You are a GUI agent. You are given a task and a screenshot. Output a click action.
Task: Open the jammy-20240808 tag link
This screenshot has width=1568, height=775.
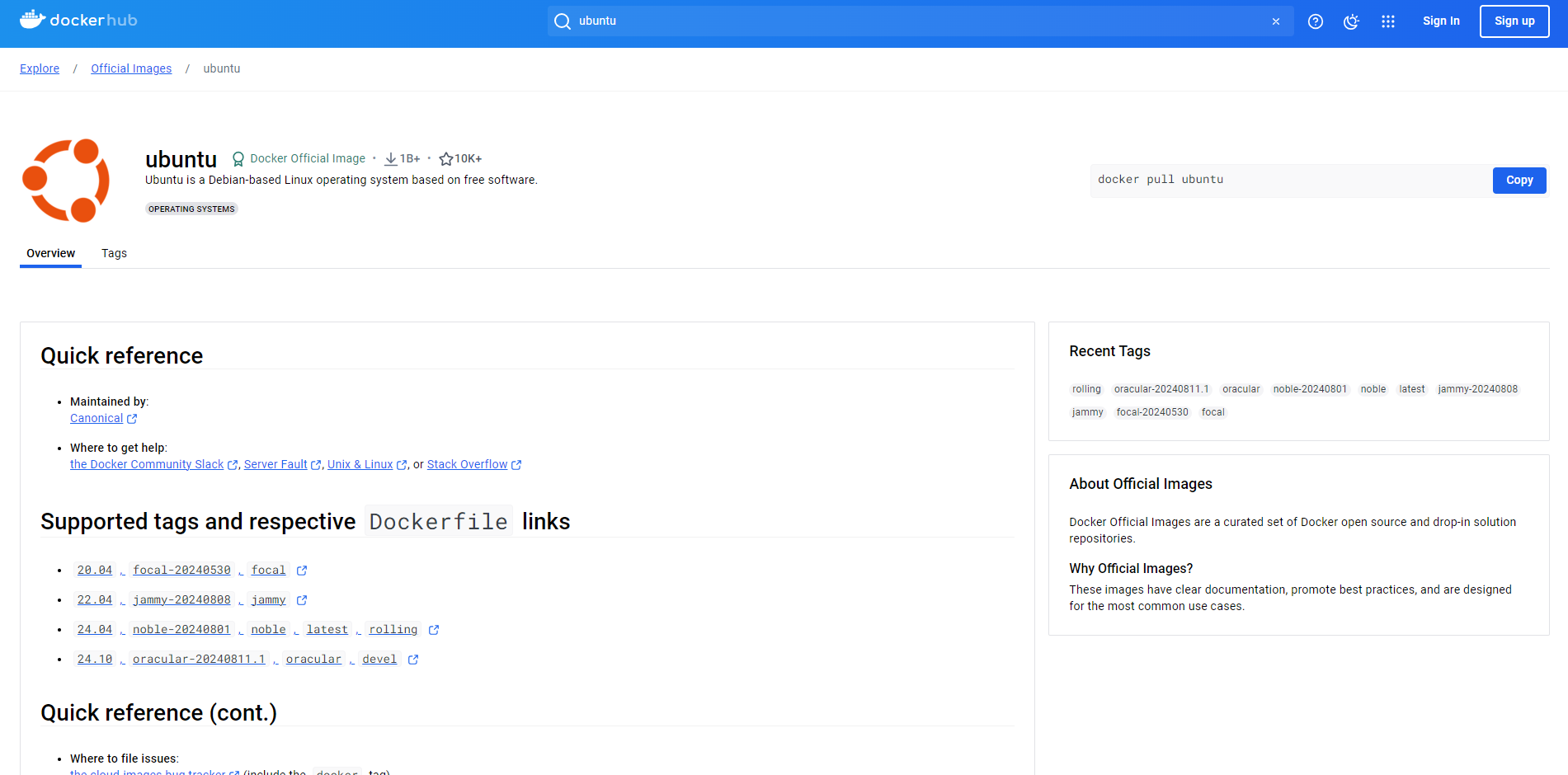tap(181, 600)
